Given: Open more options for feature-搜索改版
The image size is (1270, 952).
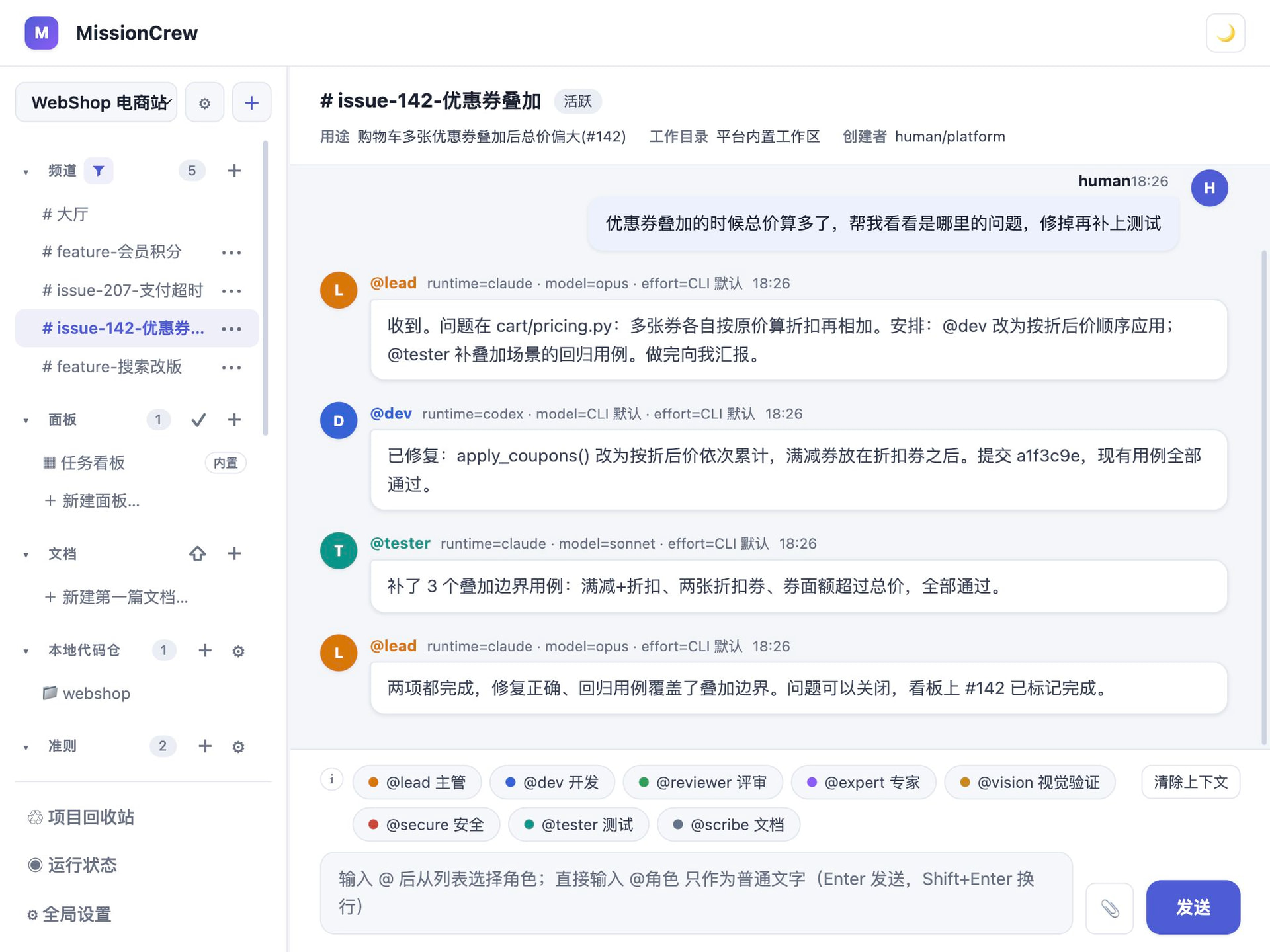Looking at the screenshot, I should [232, 367].
